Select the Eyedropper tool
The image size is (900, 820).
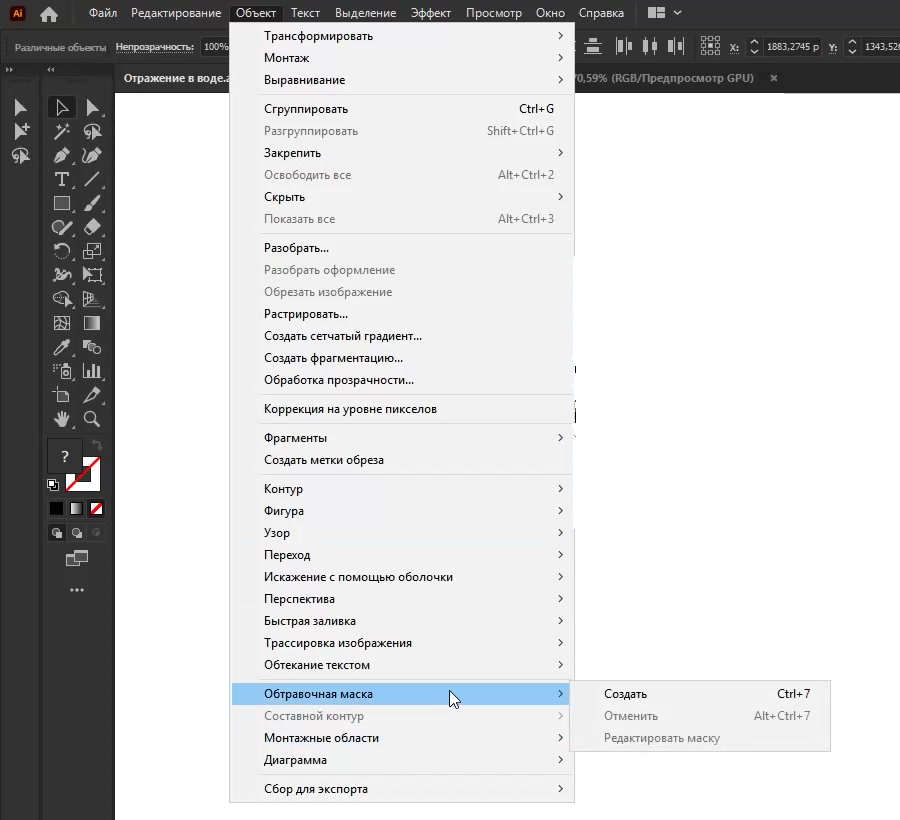[x=62, y=347]
